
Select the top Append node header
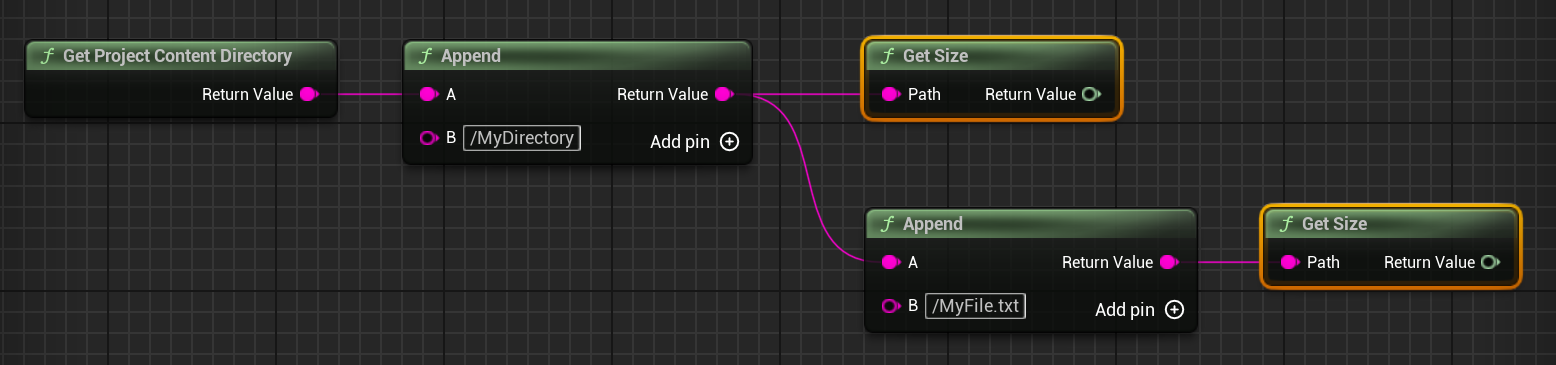tap(577, 56)
